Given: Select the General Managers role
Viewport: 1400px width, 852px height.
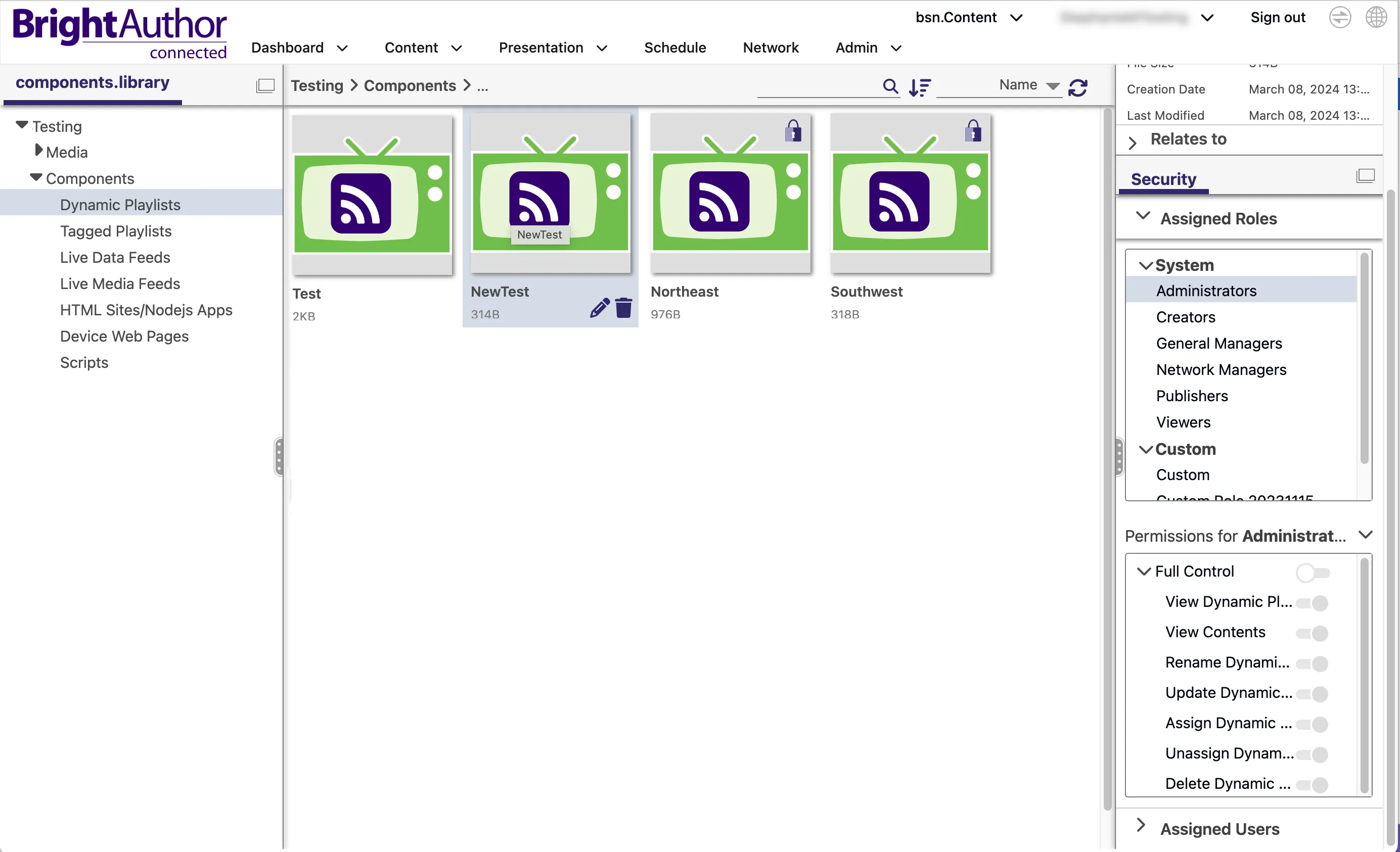Looking at the screenshot, I should (1219, 343).
